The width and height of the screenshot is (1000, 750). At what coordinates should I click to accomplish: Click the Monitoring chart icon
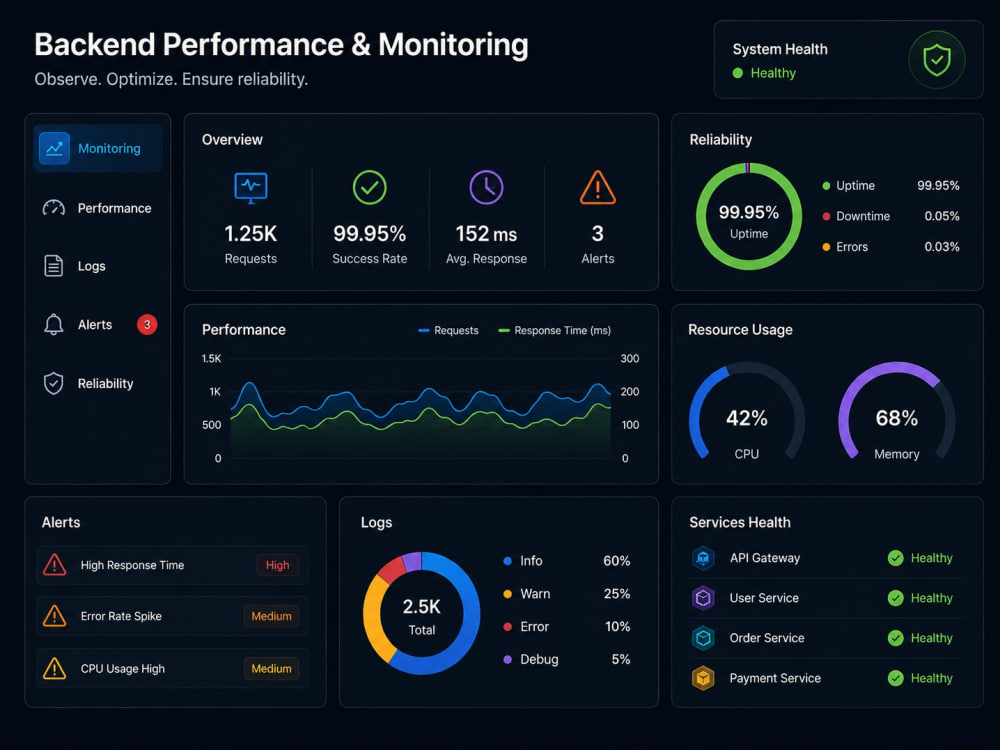(54, 149)
